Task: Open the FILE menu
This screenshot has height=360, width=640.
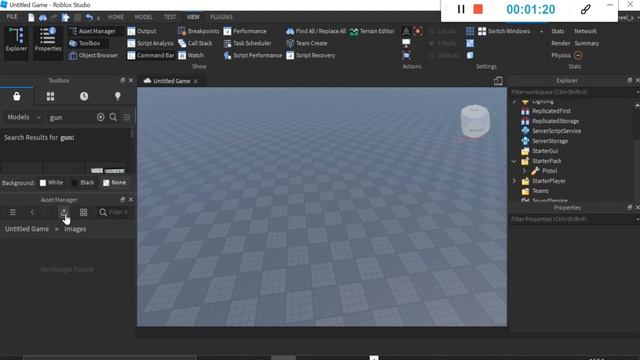Action: click(x=12, y=17)
